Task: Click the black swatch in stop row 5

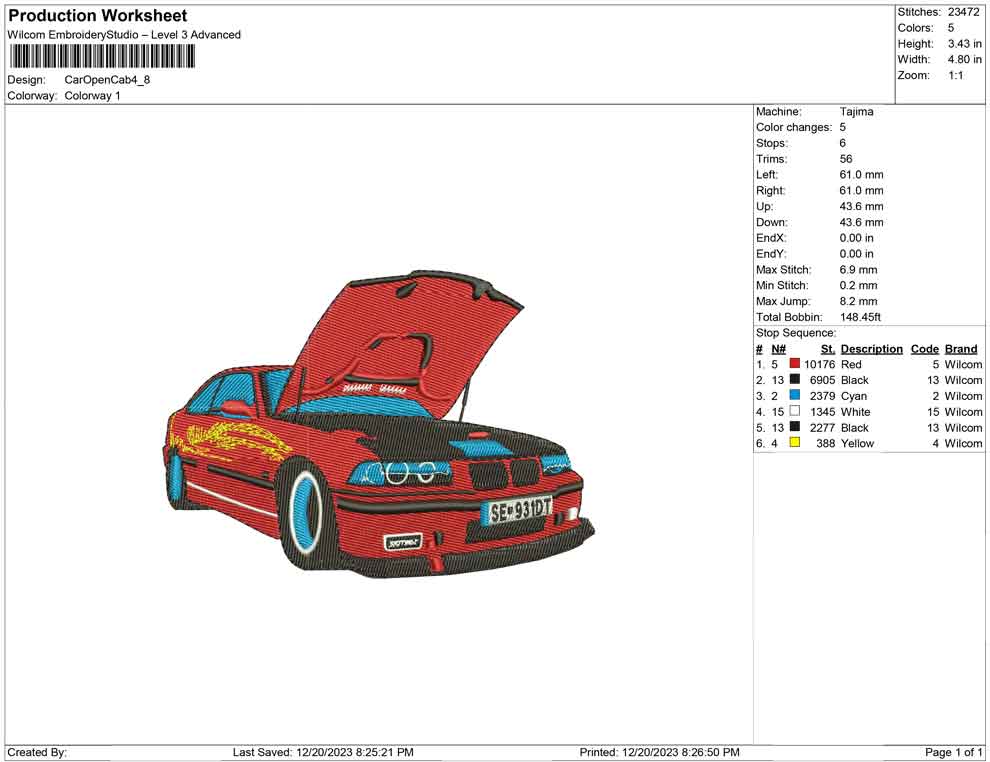Action: [794, 427]
